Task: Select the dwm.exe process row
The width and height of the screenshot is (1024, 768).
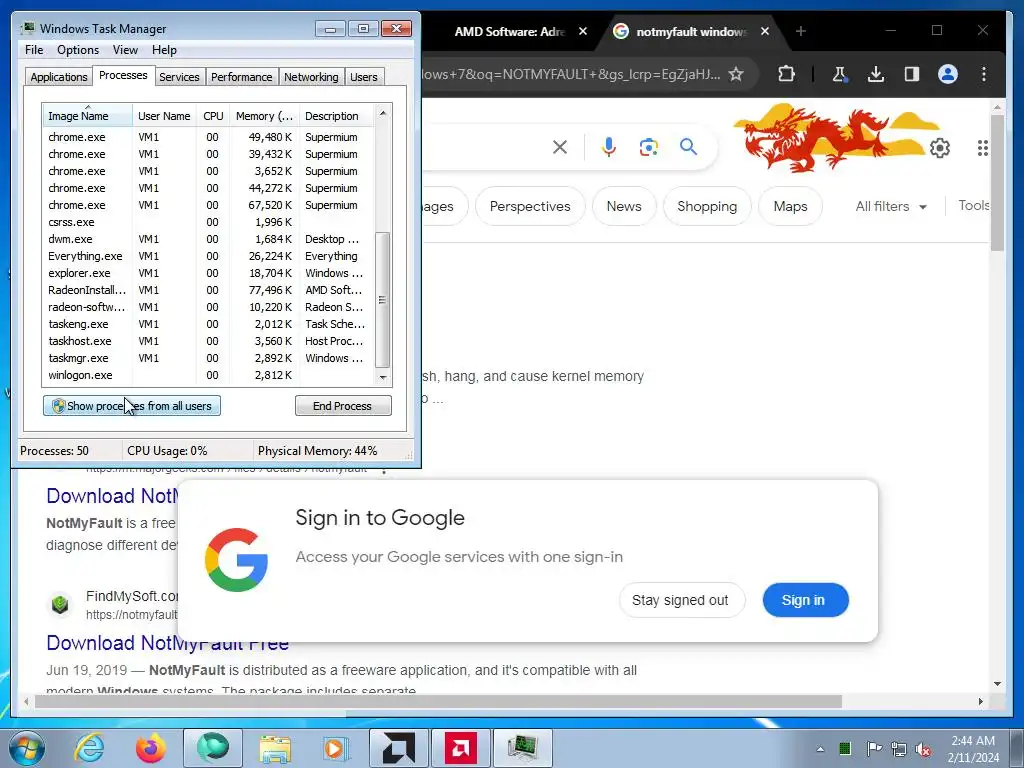Action: pos(208,239)
